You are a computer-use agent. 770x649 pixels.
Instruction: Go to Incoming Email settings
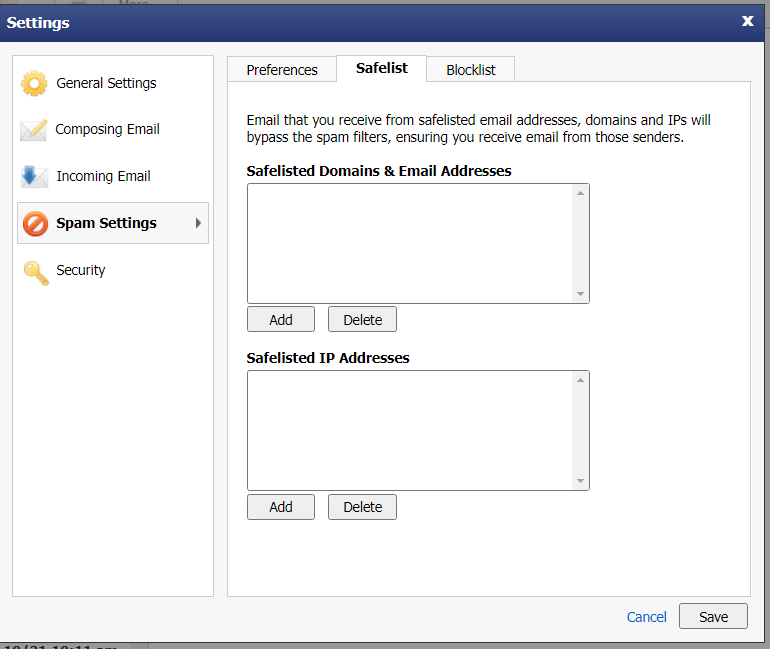[x=103, y=176]
